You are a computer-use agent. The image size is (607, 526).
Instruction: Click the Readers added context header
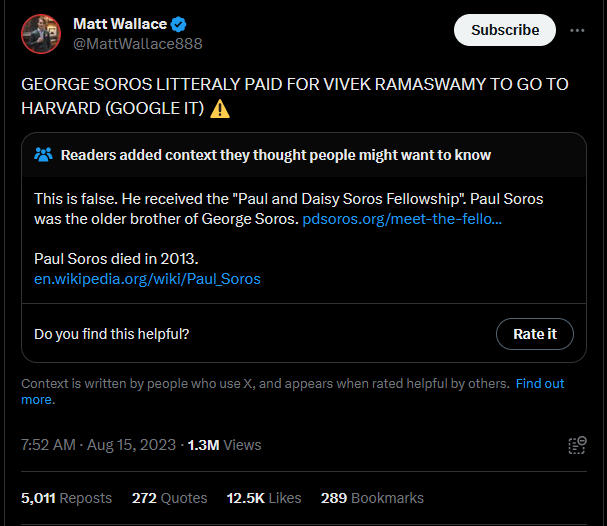coord(276,155)
